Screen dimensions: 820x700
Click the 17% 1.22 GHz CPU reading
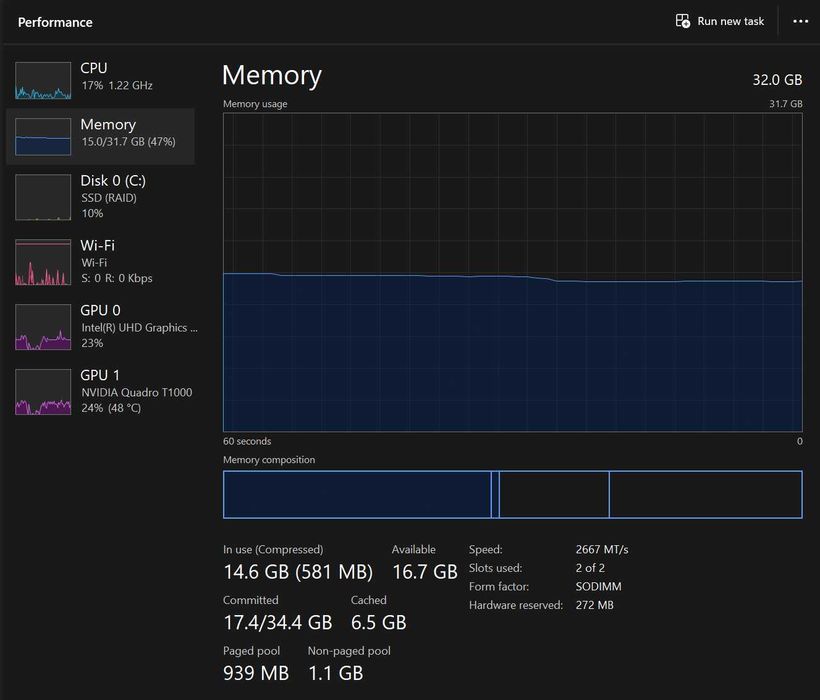point(117,85)
